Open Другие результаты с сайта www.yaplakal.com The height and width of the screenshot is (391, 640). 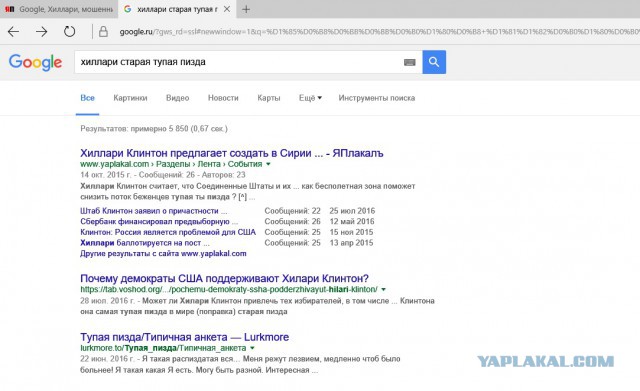(163, 253)
